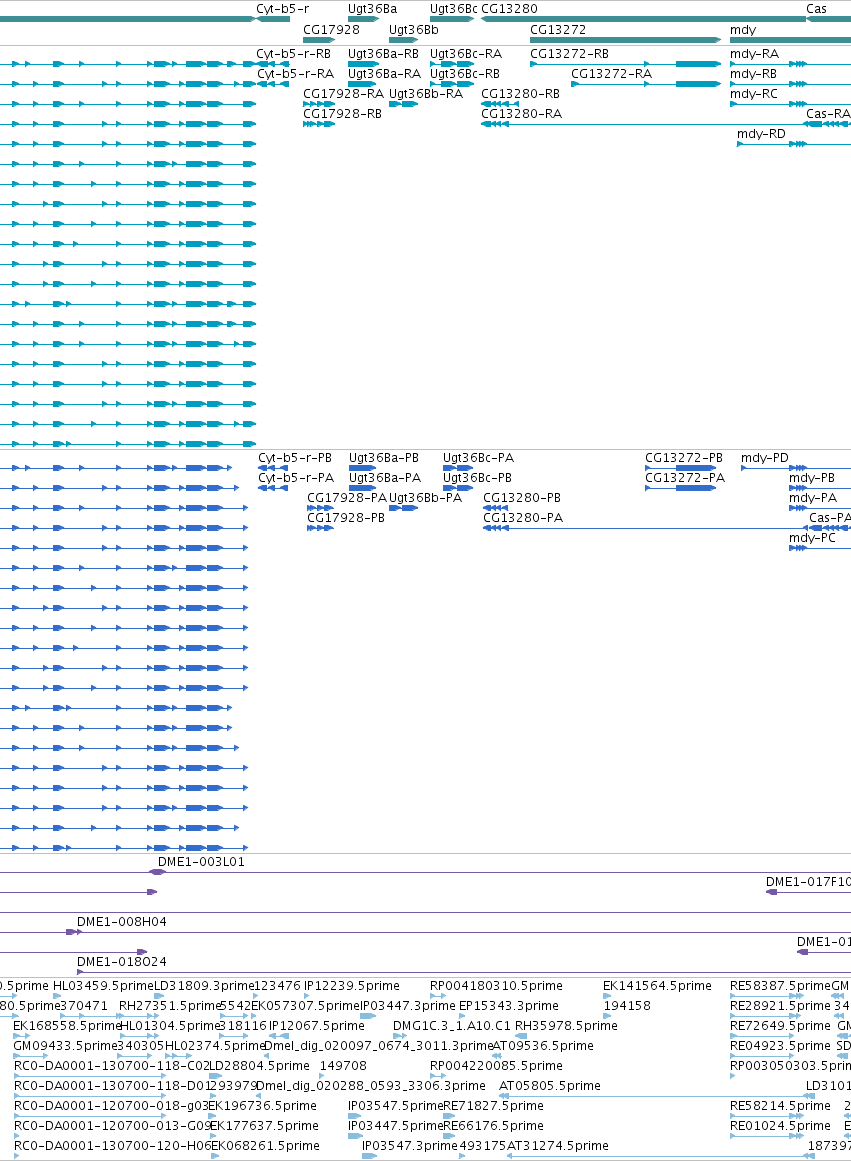Select the 194158 feature label
The width and height of the screenshot is (851, 1161).
pos(627,1006)
